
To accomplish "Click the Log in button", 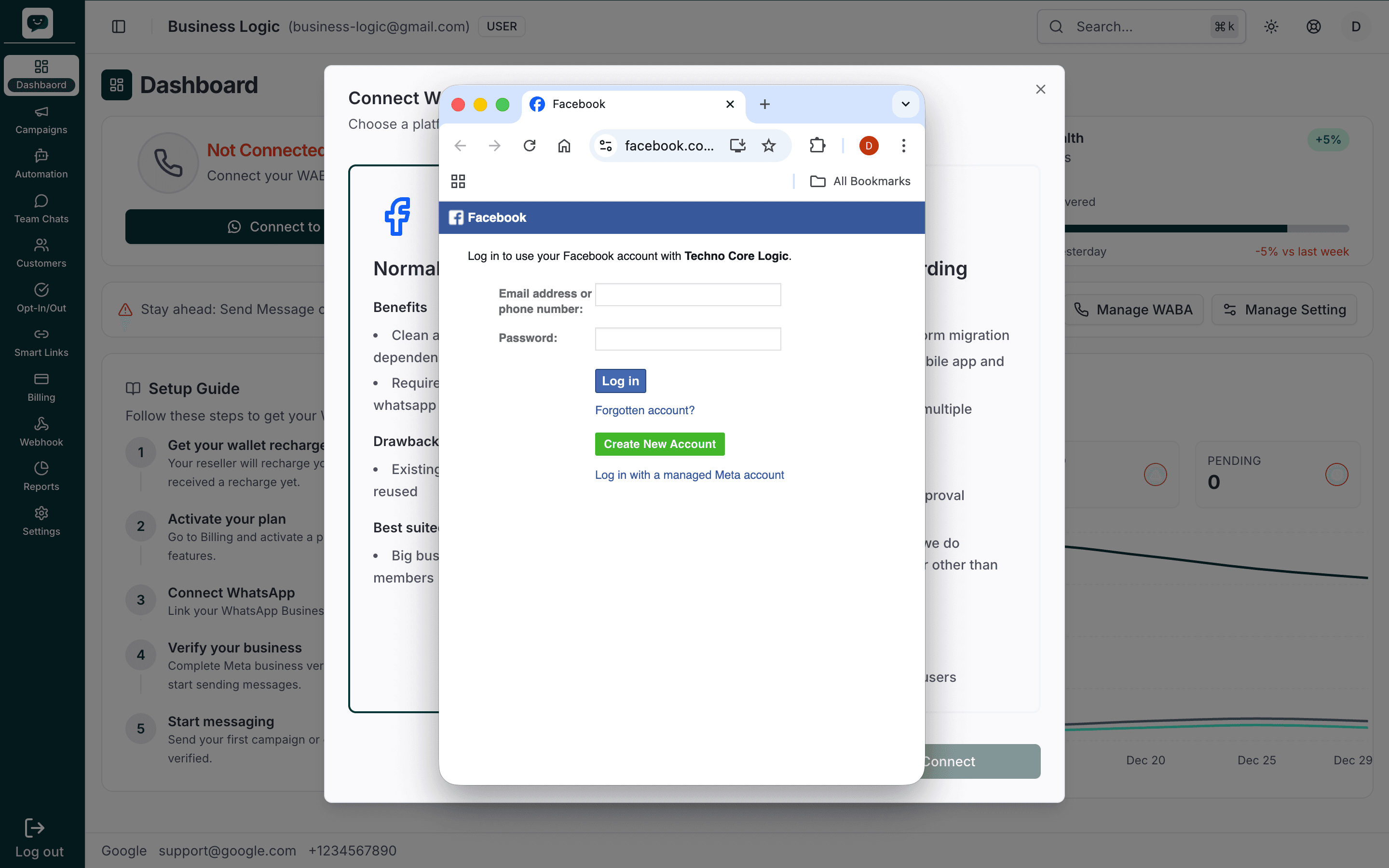I will 620,381.
